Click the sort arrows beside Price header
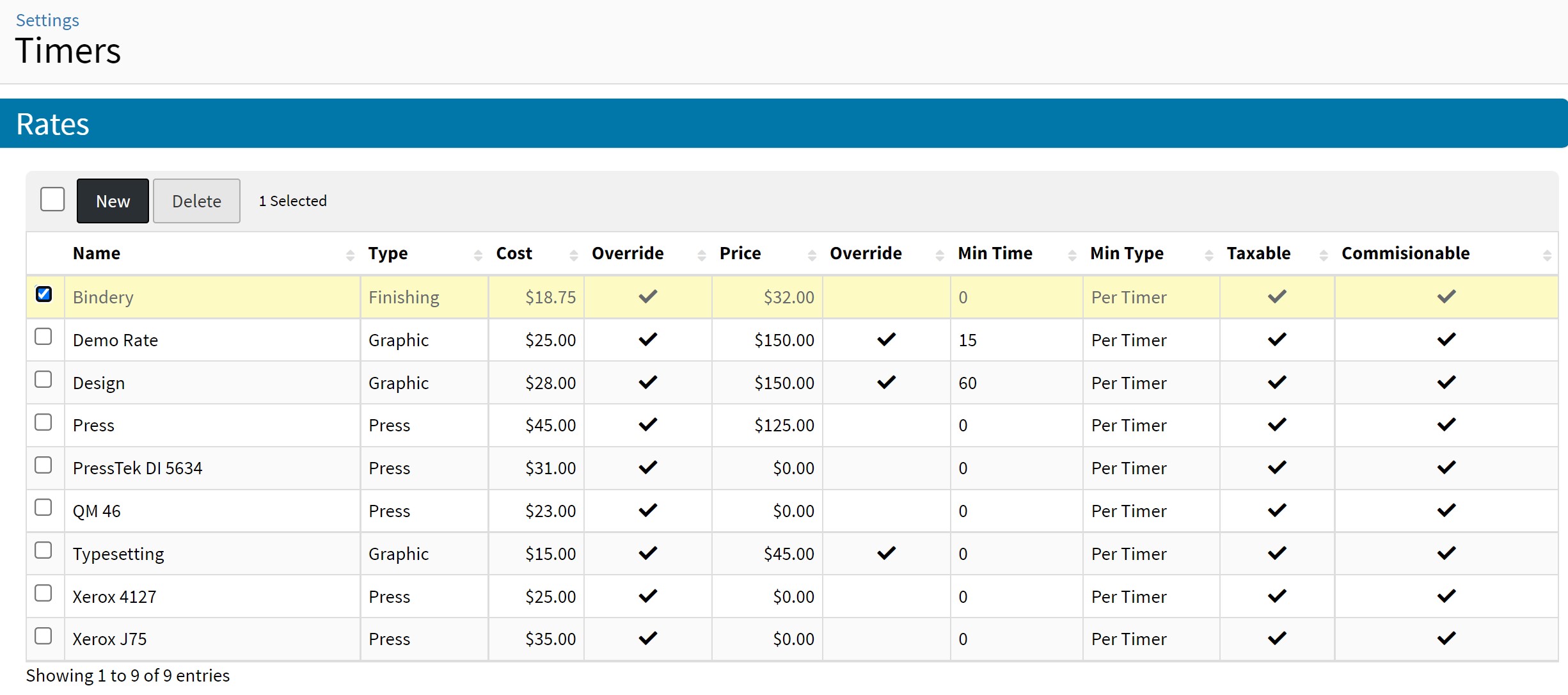The height and width of the screenshot is (695, 1568). pyautogui.click(x=812, y=255)
